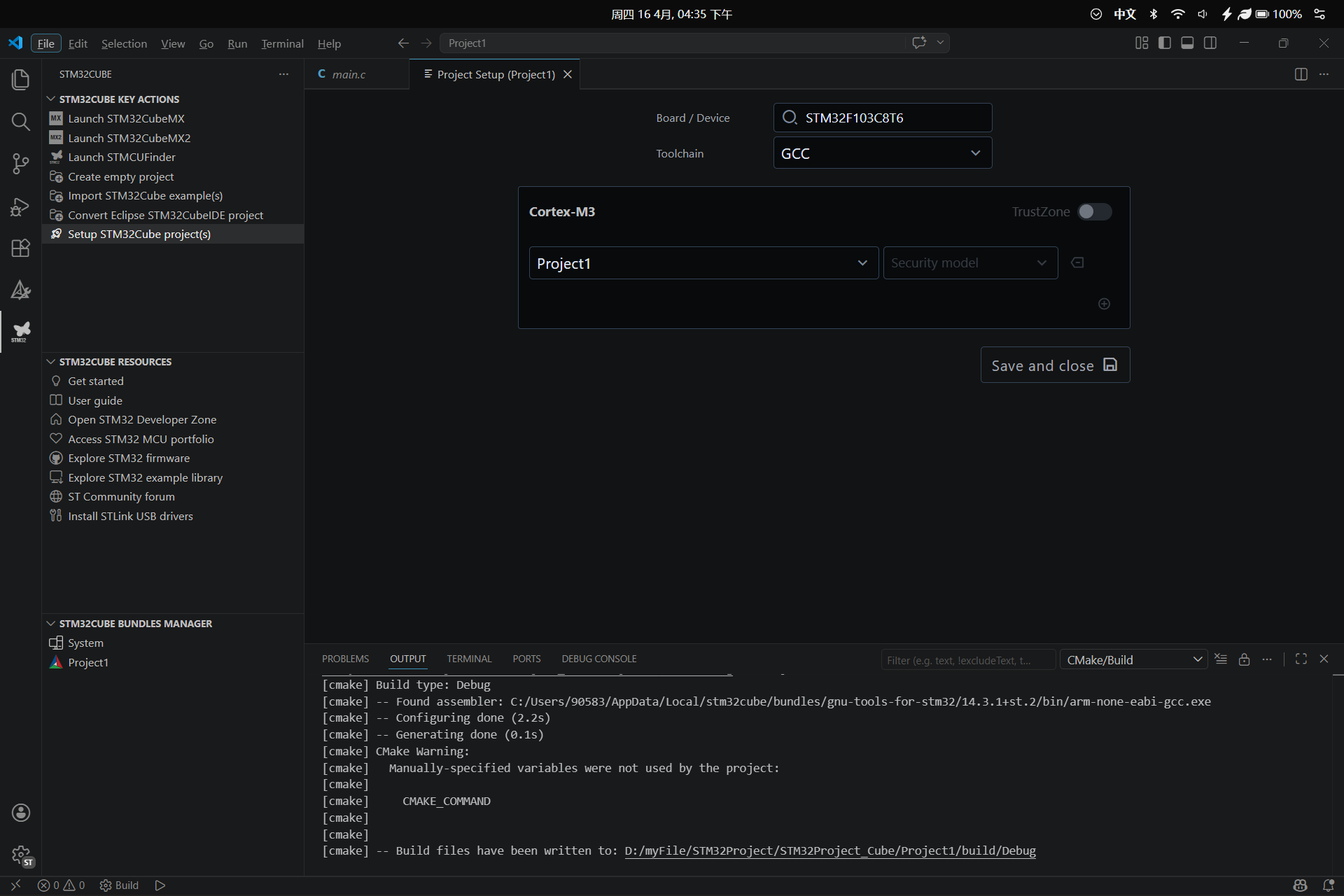
Task: Click the output filter text field
Action: click(x=968, y=660)
